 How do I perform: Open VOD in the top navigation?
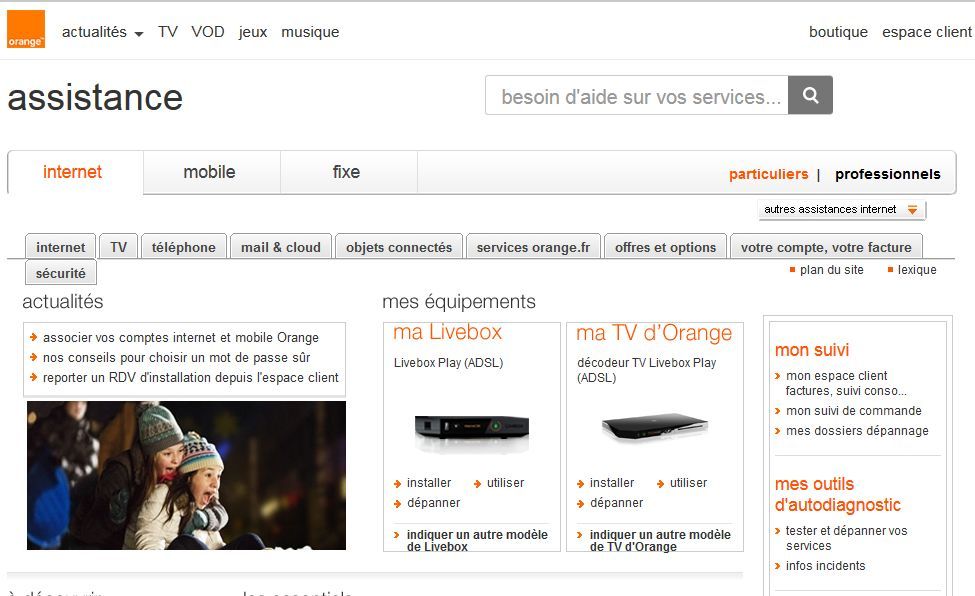coord(208,32)
